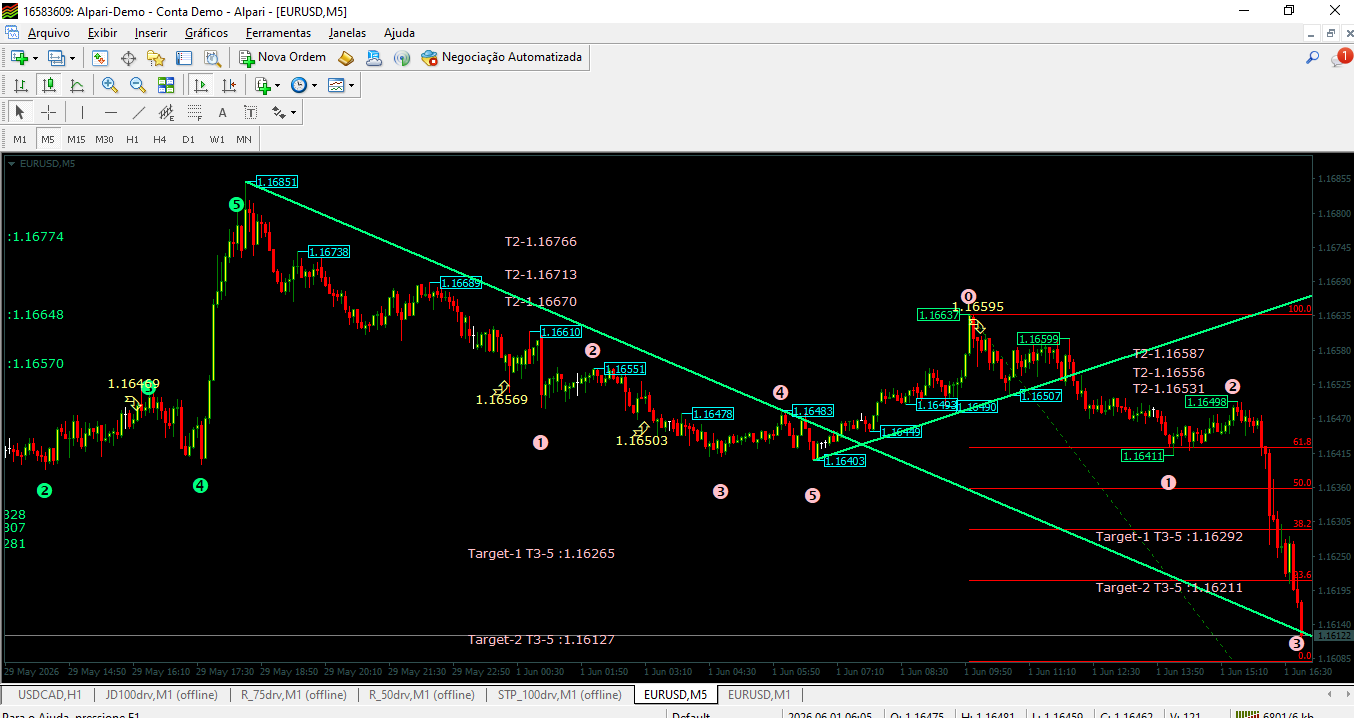Click the cloud virtual hosting icon

pos(374,58)
